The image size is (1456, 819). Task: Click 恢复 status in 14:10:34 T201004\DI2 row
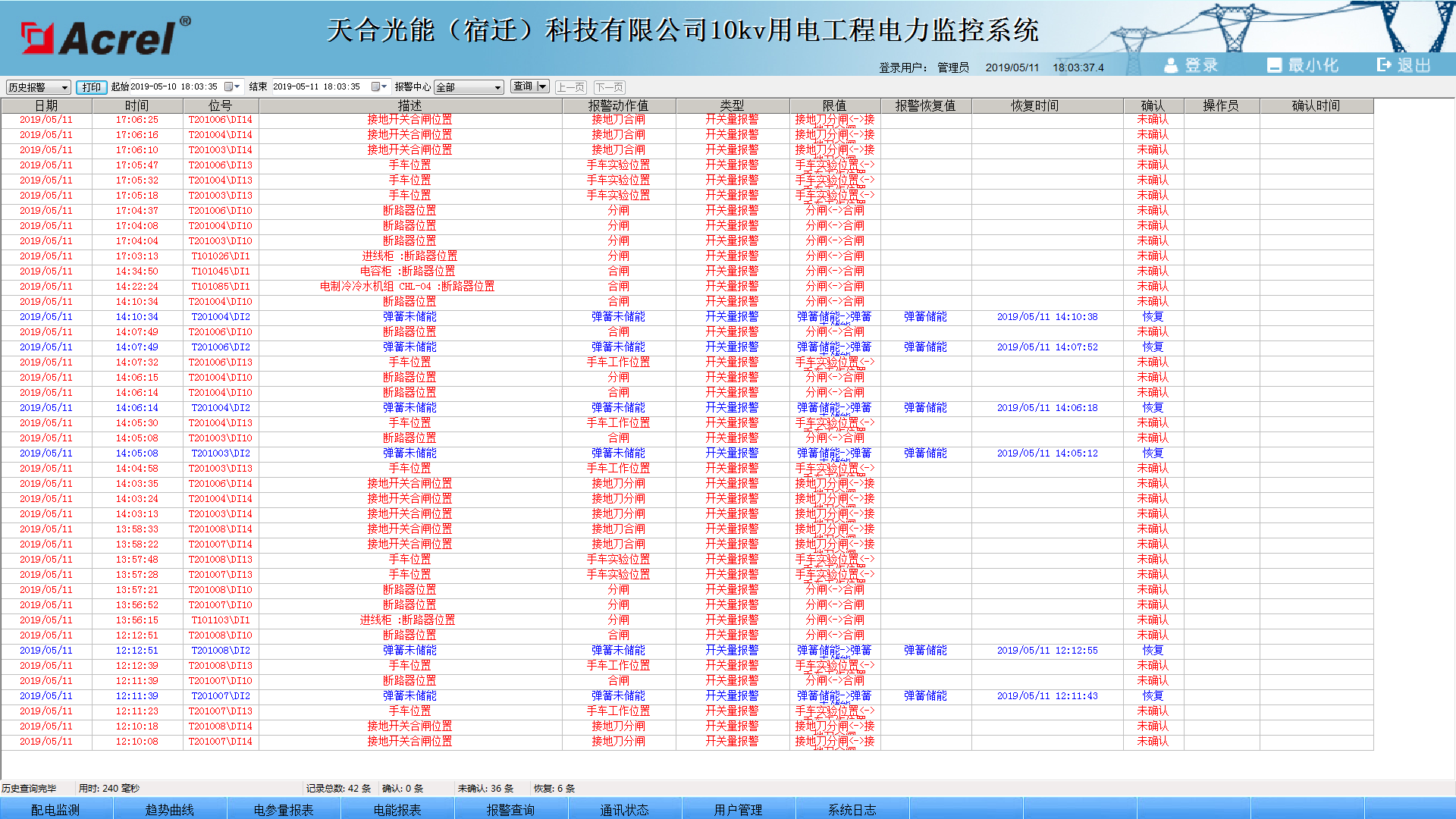[1153, 317]
